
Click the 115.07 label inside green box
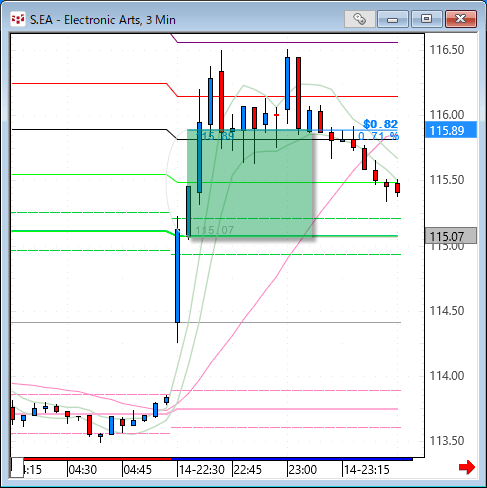[x=214, y=230]
